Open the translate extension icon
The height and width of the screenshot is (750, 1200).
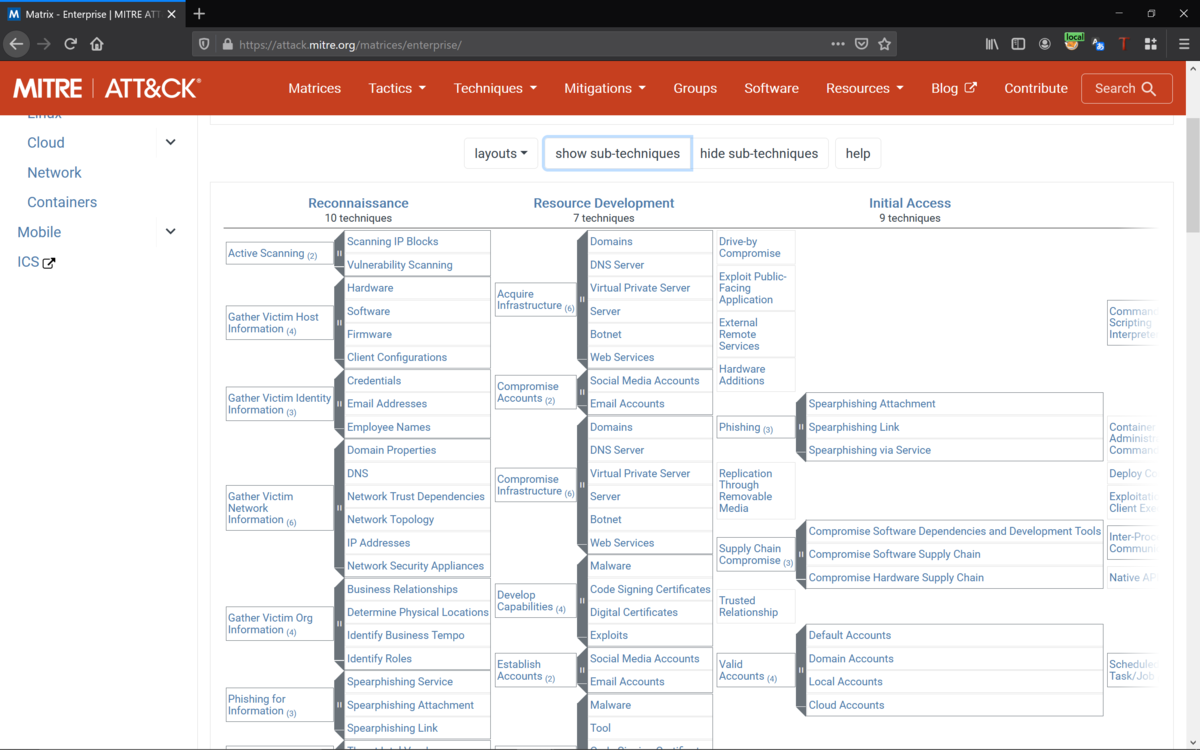[x=1098, y=44]
